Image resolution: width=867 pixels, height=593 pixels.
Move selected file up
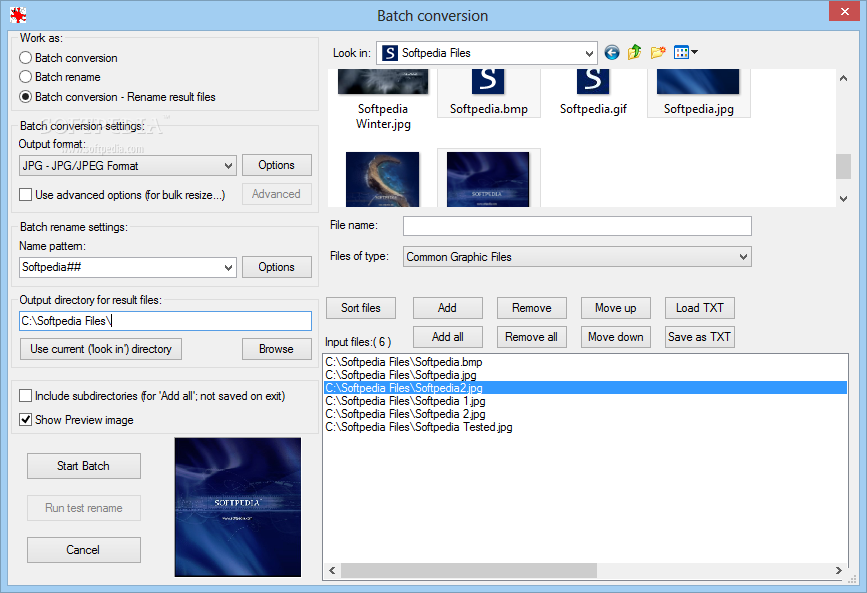[615, 308]
